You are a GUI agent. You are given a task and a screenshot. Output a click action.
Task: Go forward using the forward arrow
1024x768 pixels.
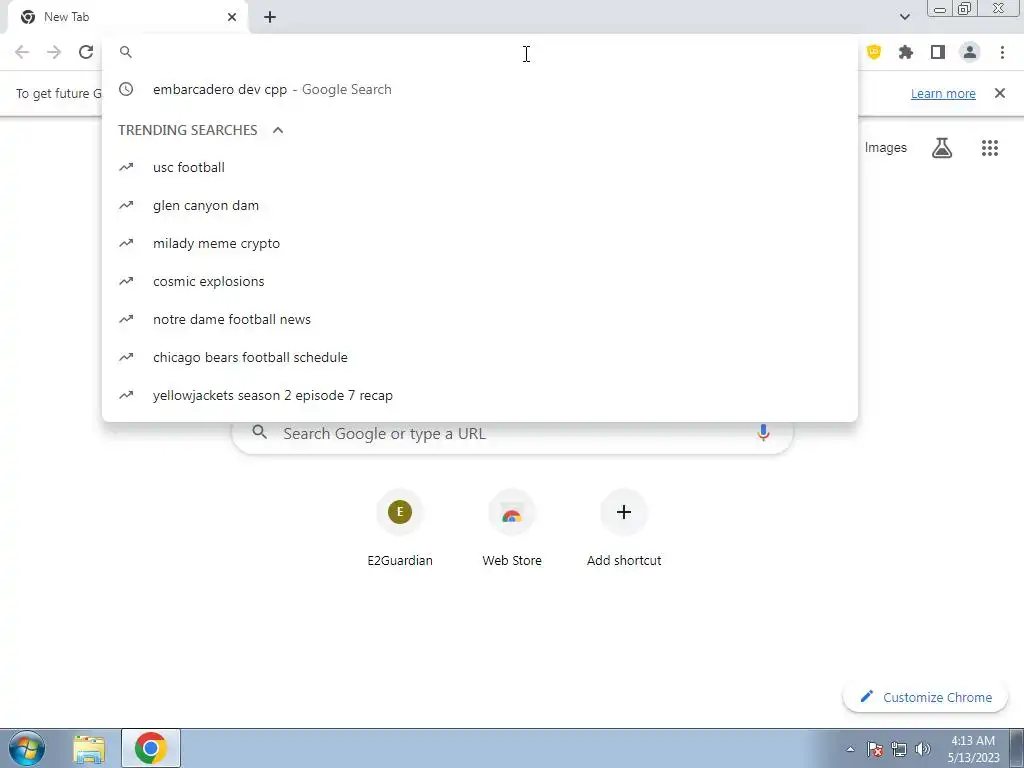(x=54, y=52)
